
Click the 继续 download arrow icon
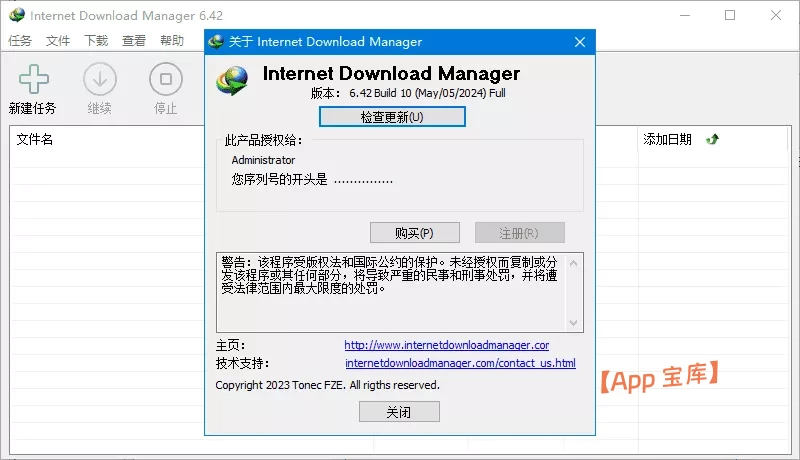pyautogui.click(x=99, y=79)
